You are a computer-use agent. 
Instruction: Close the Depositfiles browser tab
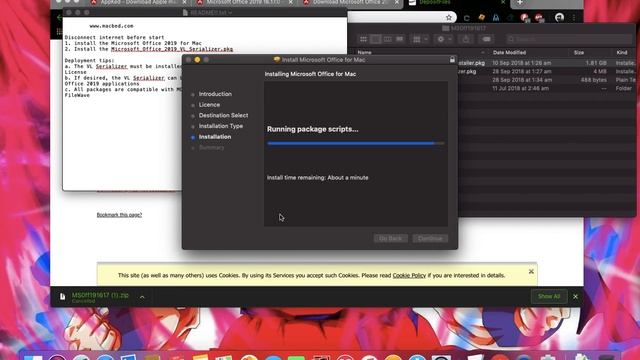coord(503,2)
